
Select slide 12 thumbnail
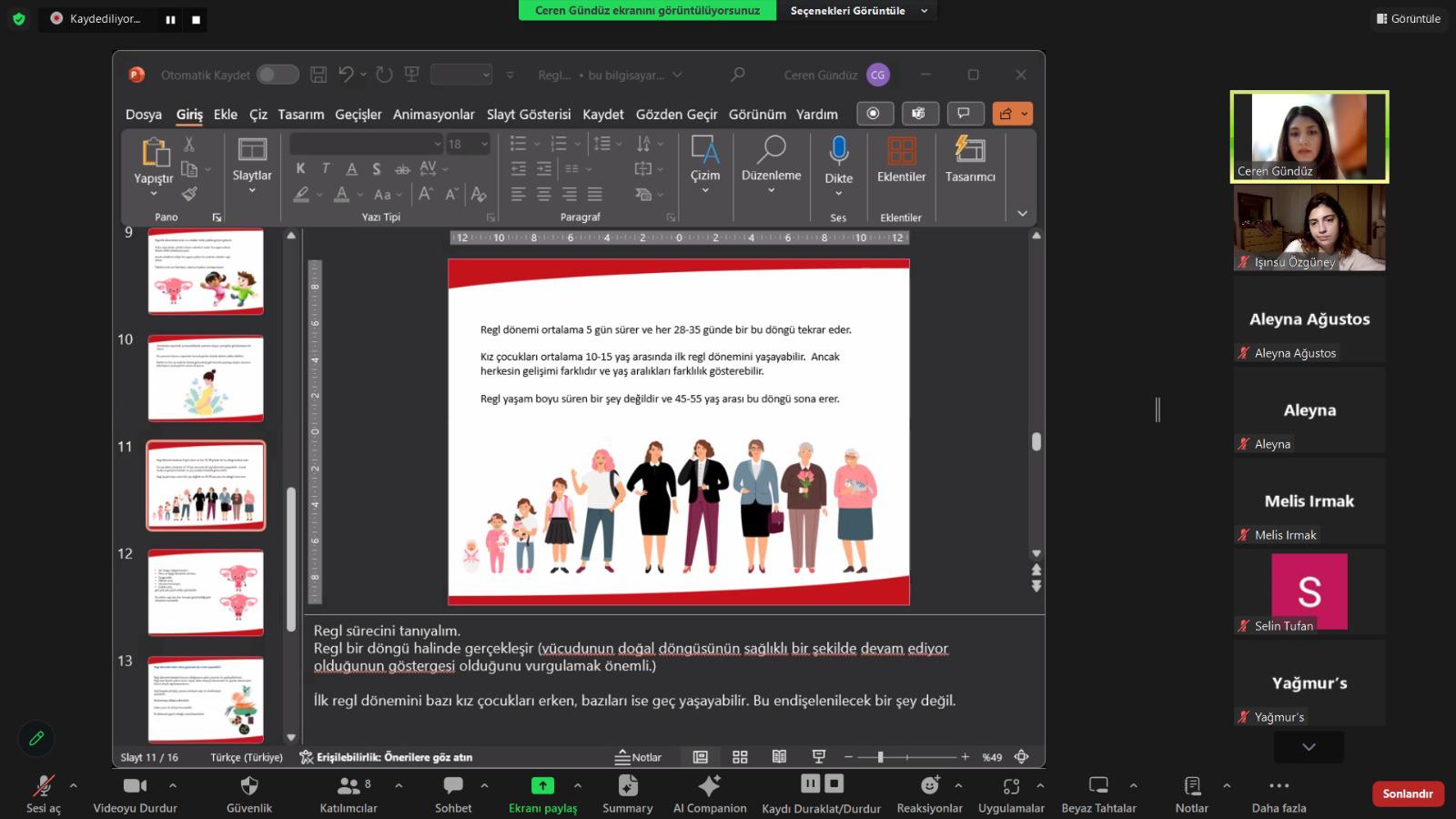pyautogui.click(x=206, y=592)
